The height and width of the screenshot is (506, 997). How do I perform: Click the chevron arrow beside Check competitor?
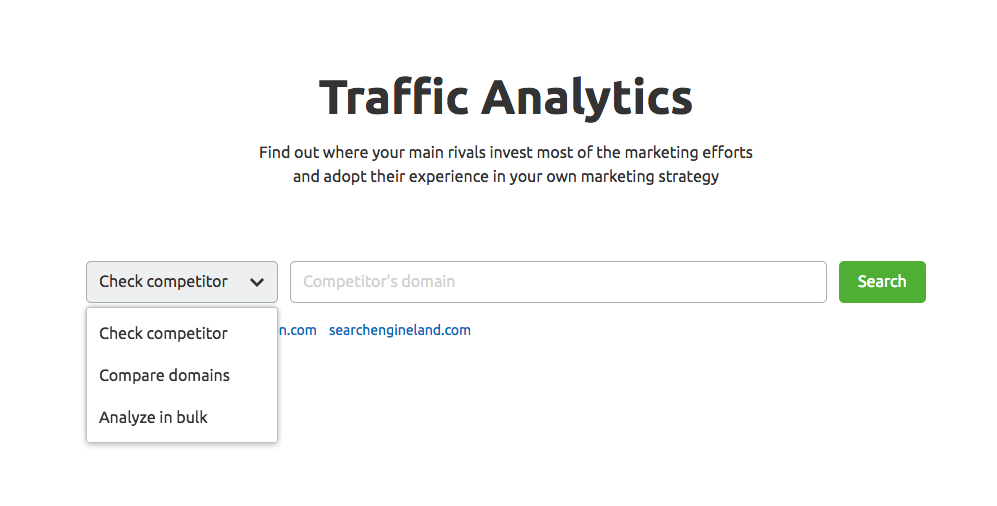[x=257, y=282]
